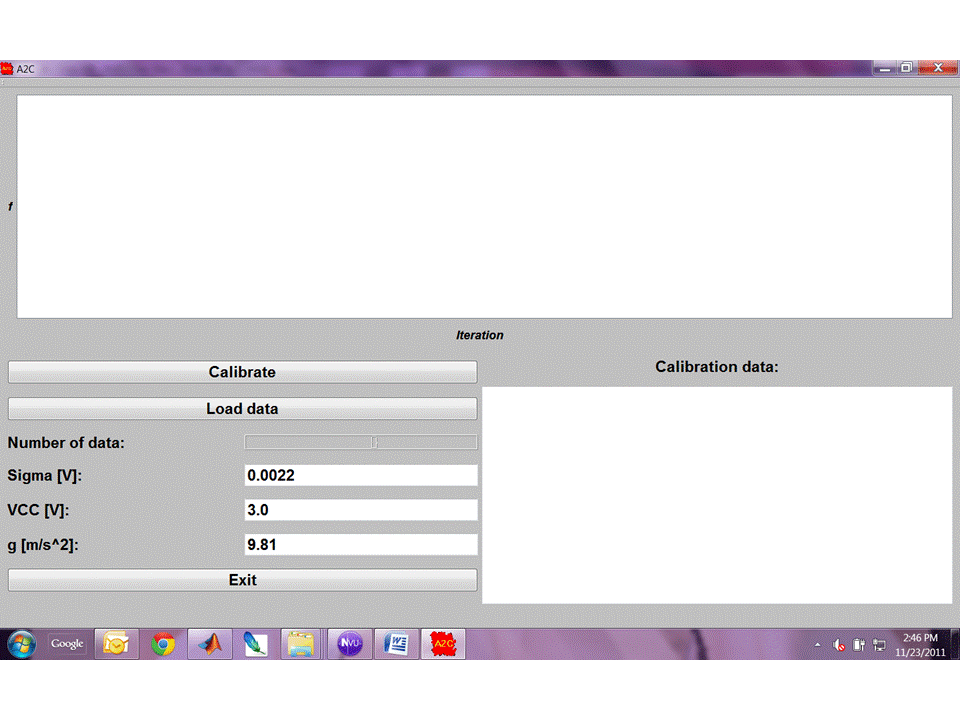The image size is (960, 720).
Task: Open Microsoft Word from the taskbar
Action: (x=397, y=644)
